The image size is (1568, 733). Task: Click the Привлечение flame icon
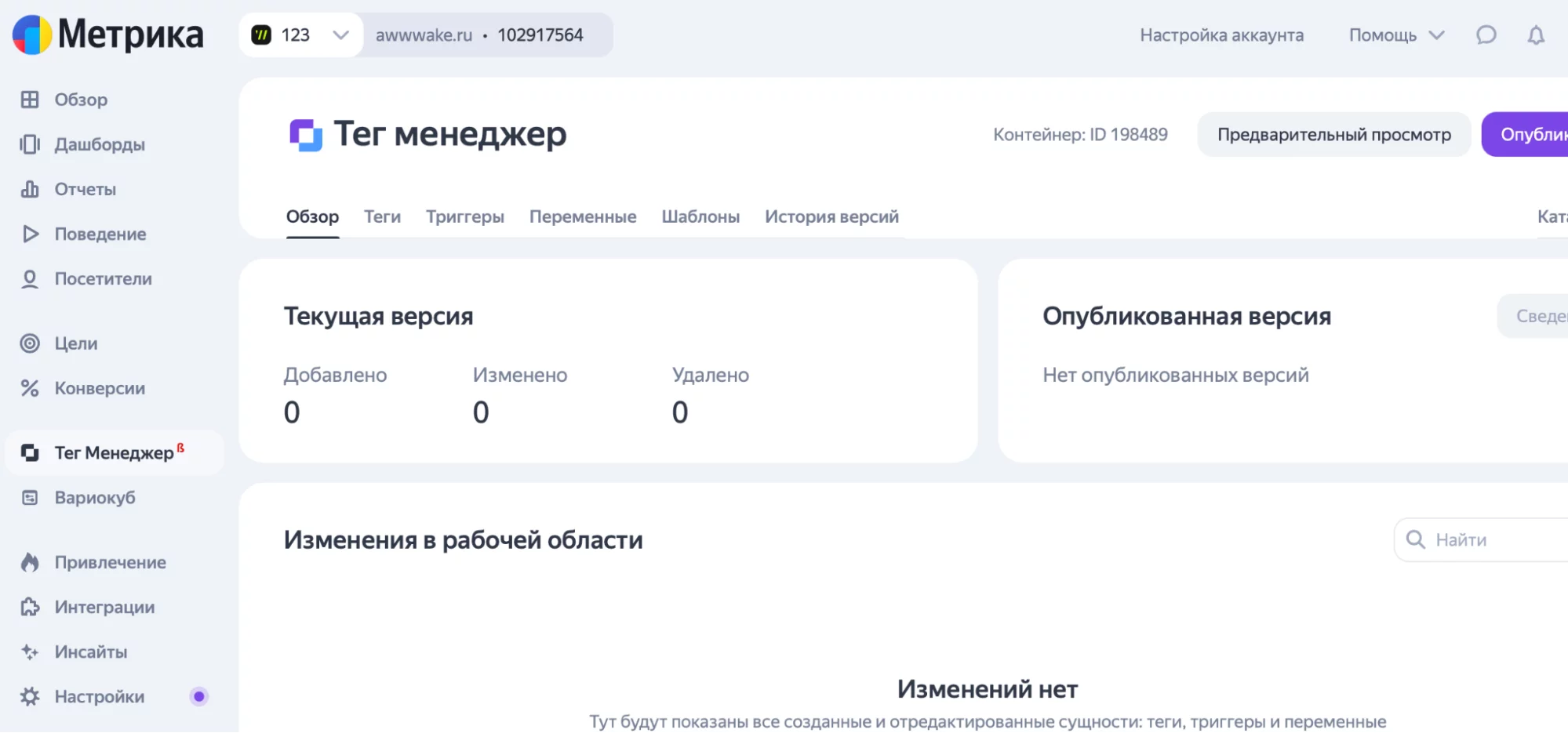click(30, 562)
